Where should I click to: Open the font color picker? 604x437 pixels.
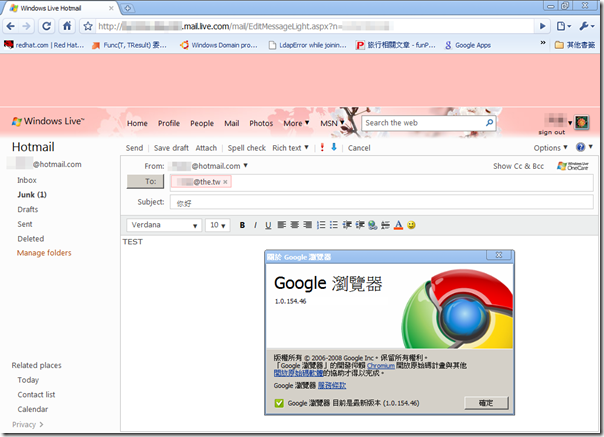pos(398,225)
